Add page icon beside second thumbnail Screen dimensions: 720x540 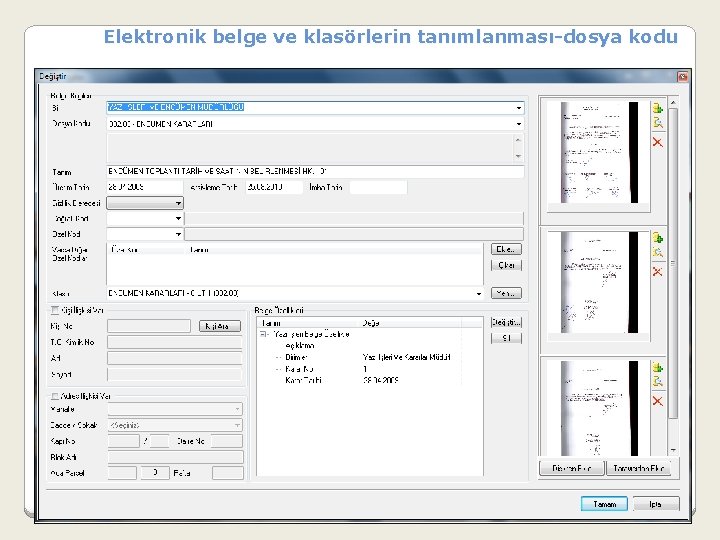(658, 238)
